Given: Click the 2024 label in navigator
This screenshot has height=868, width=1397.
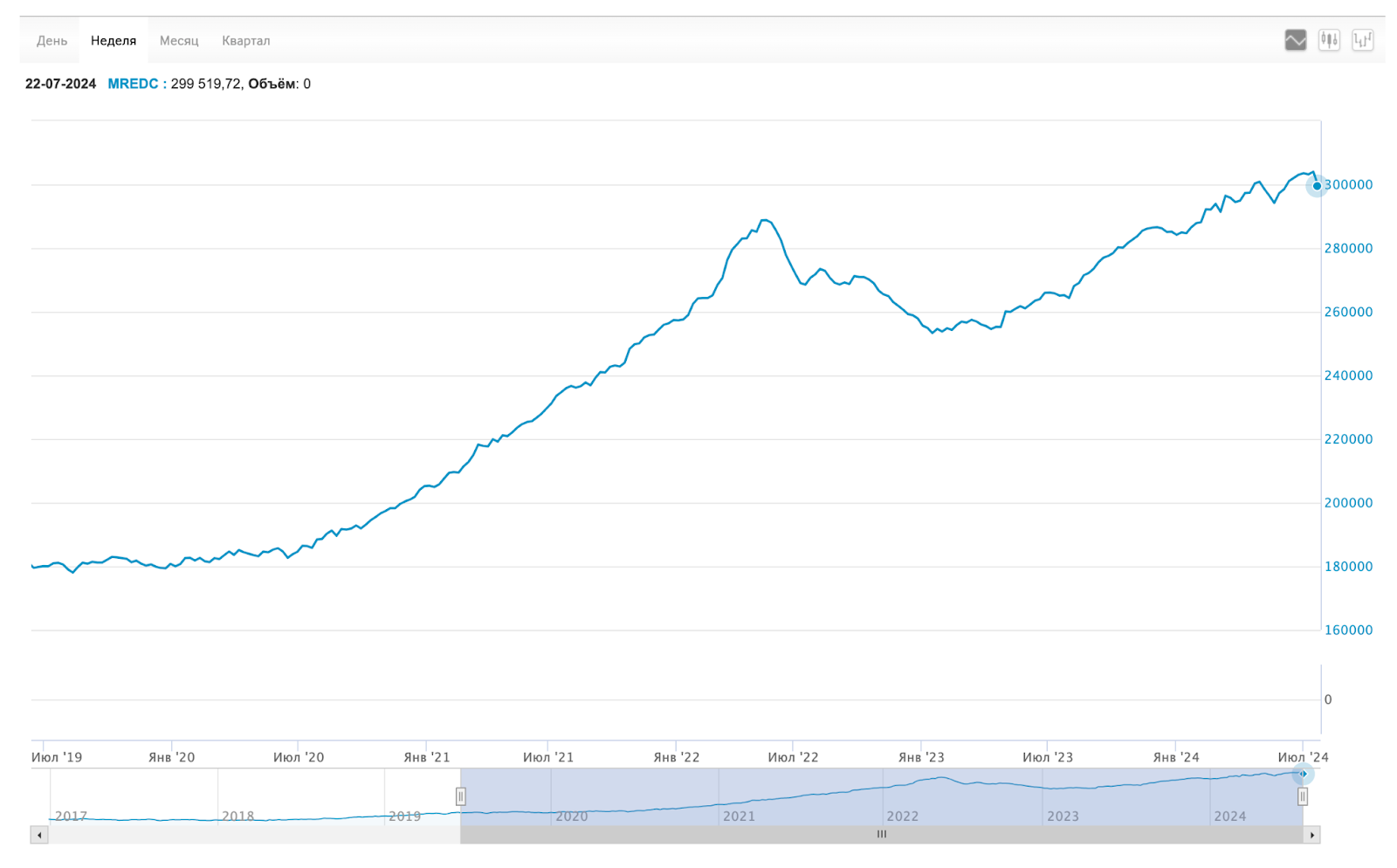Looking at the screenshot, I should tap(1229, 816).
